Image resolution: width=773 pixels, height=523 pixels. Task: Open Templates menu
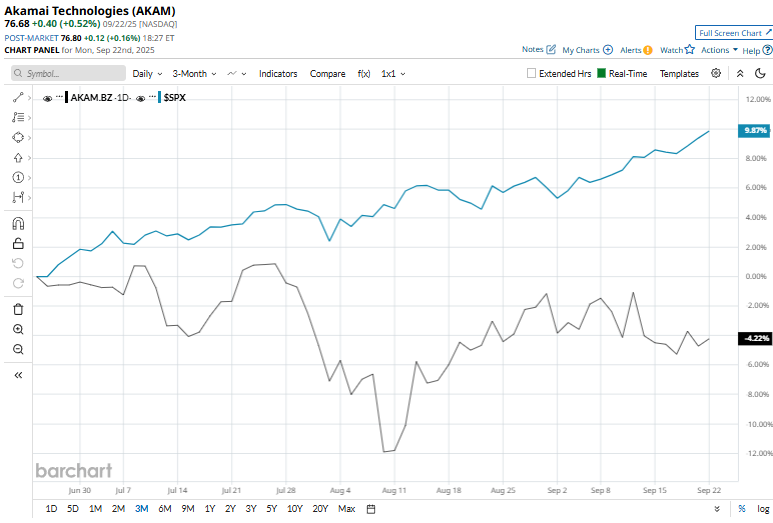point(679,73)
